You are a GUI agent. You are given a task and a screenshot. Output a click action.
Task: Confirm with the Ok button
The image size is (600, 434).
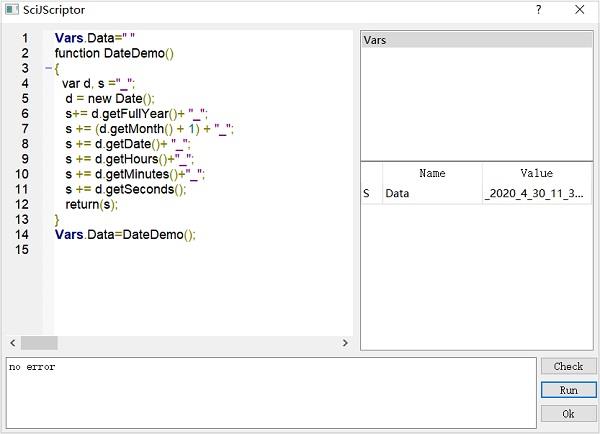(x=568, y=413)
